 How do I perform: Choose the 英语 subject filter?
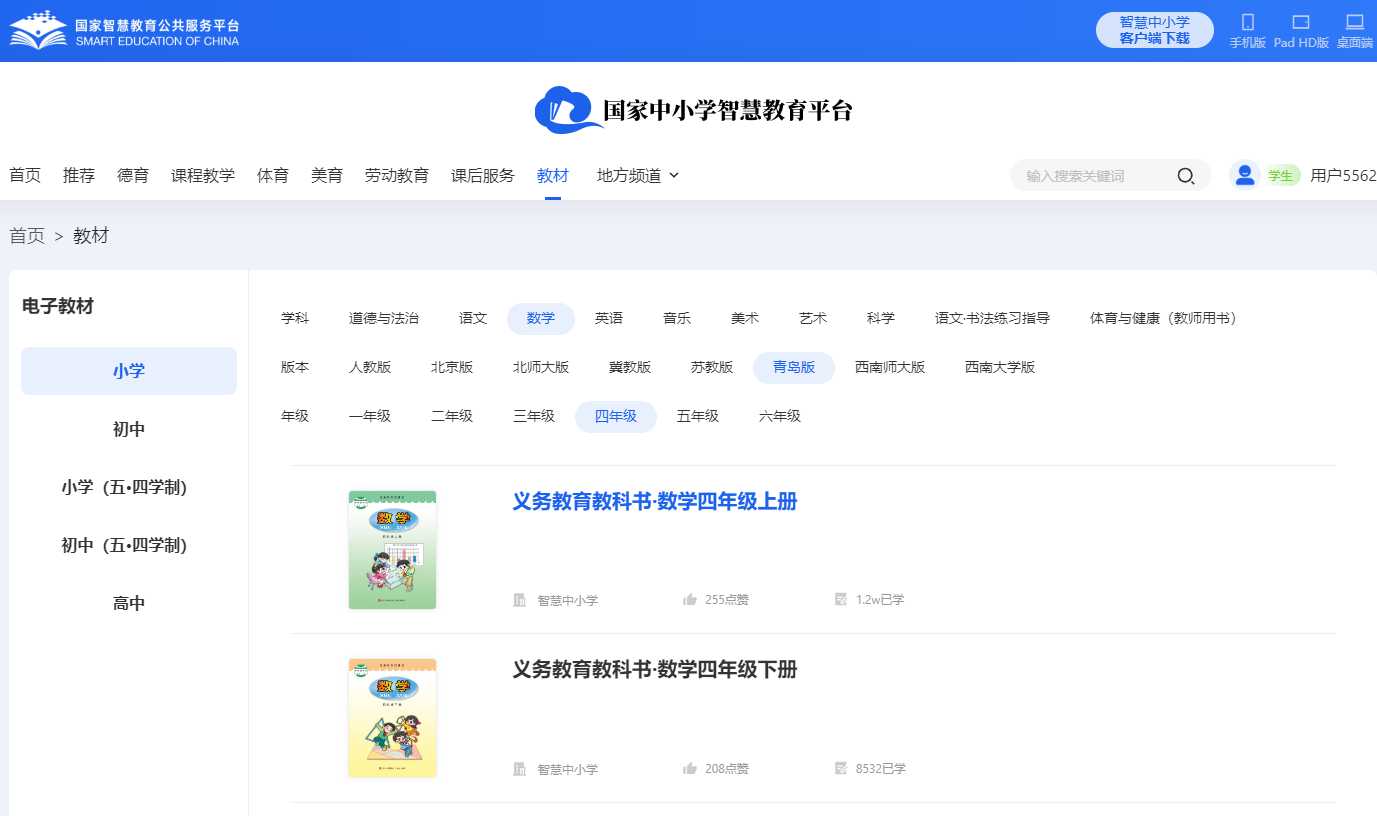[609, 318]
